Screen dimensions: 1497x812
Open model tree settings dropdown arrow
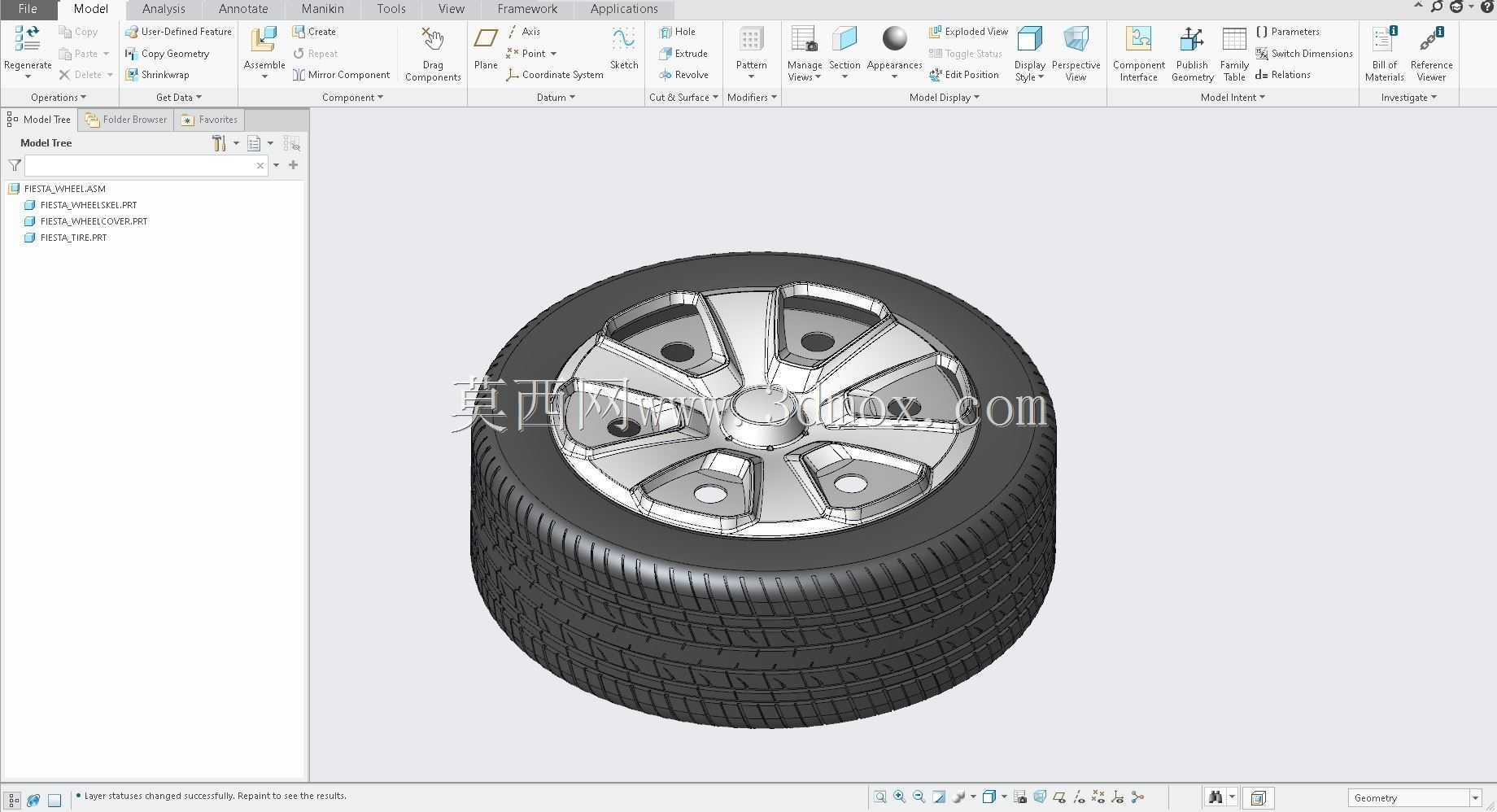click(x=236, y=143)
